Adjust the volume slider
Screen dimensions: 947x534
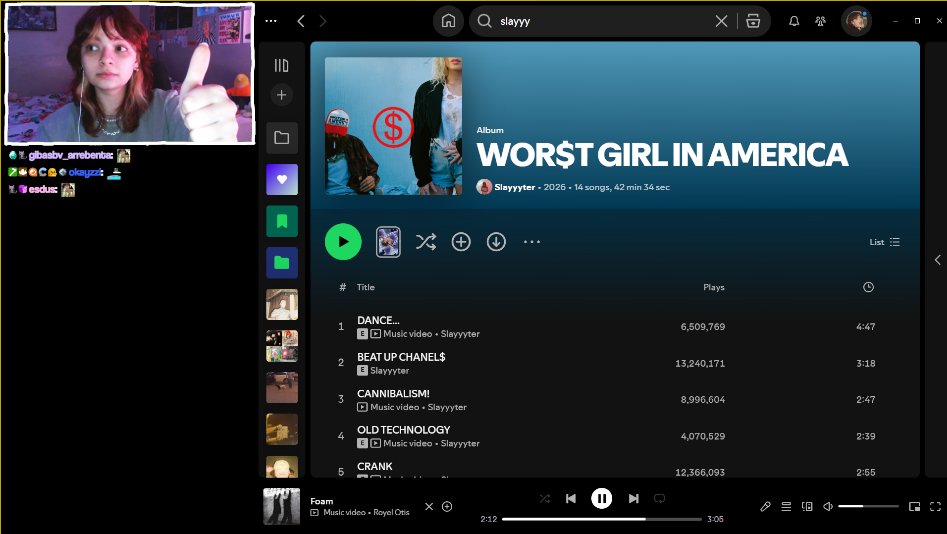[x=868, y=506]
